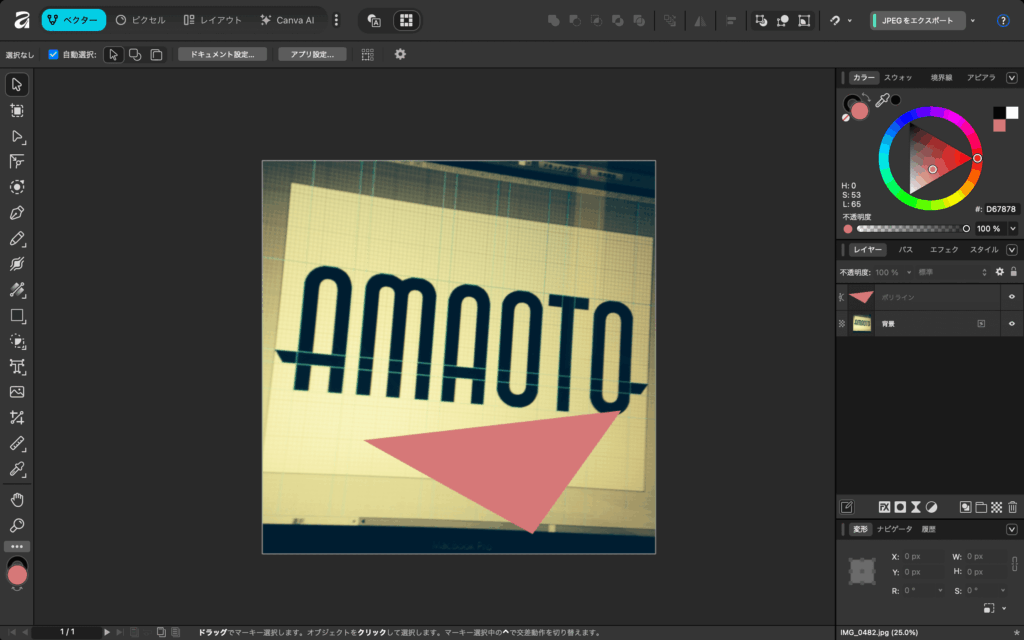1024x640 pixels.
Task: Hide the ポリライン layer with eye icon
Action: tap(1012, 297)
